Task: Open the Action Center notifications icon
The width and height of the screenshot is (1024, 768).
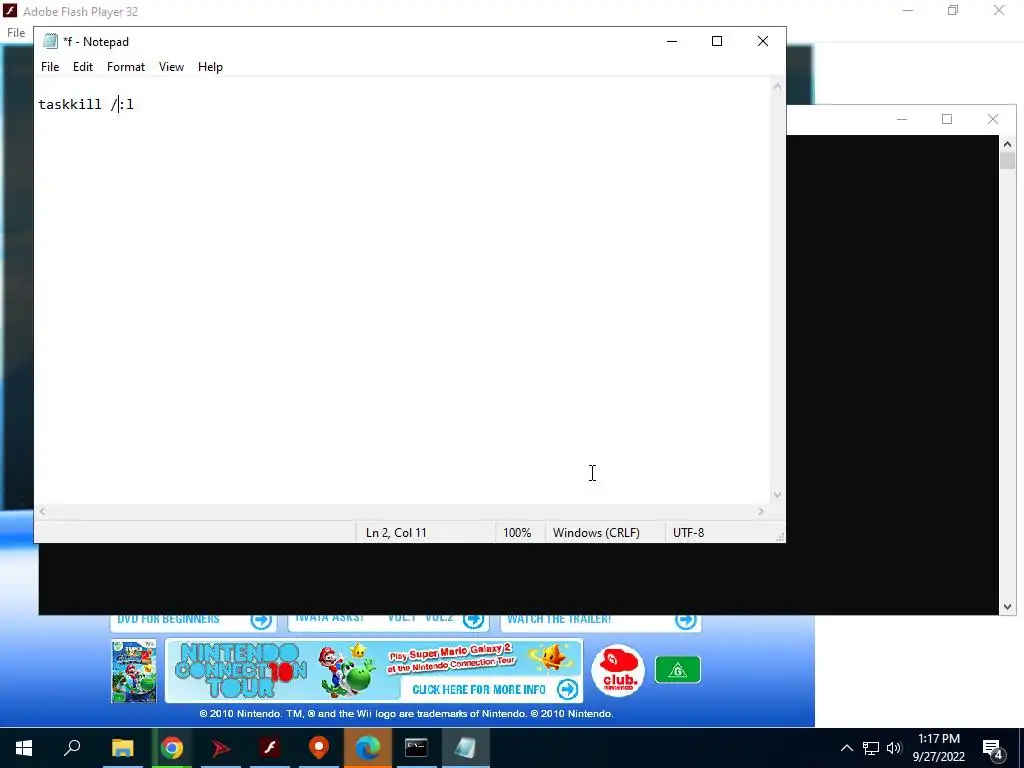Action: point(993,749)
